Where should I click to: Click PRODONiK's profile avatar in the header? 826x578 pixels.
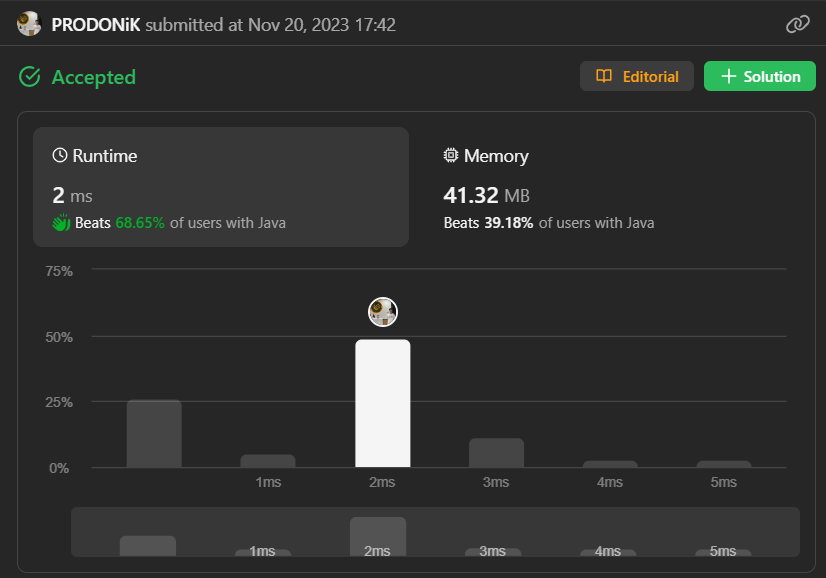pos(29,24)
